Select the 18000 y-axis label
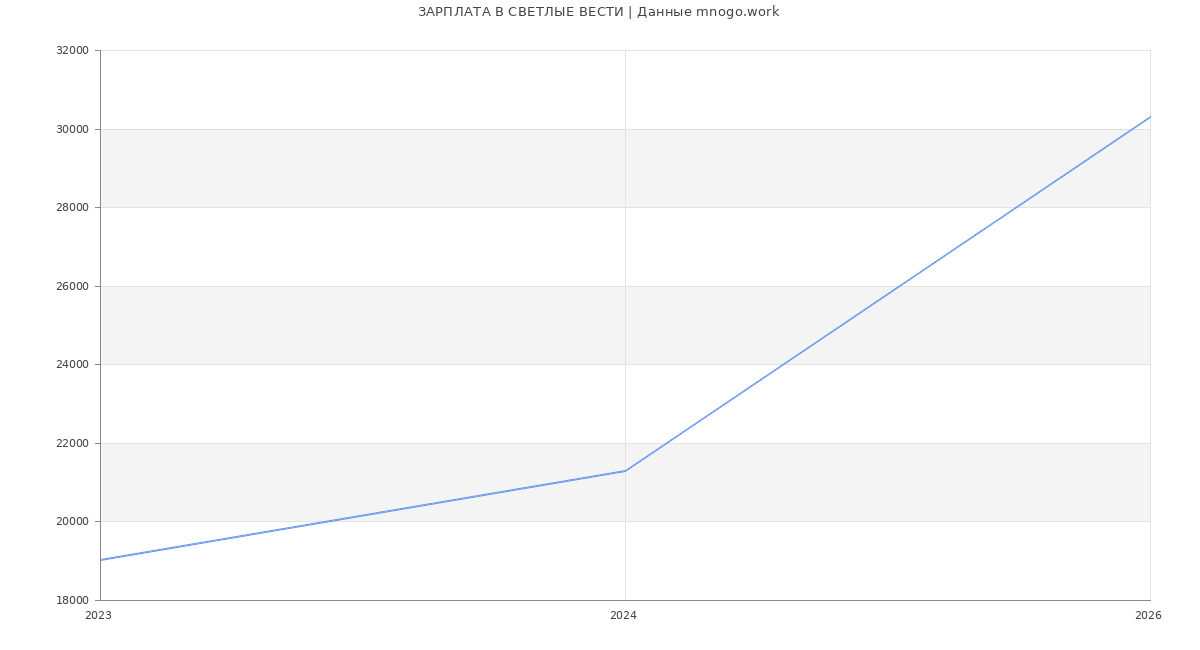Image resolution: width=1200 pixels, height=650 pixels. (x=72, y=600)
